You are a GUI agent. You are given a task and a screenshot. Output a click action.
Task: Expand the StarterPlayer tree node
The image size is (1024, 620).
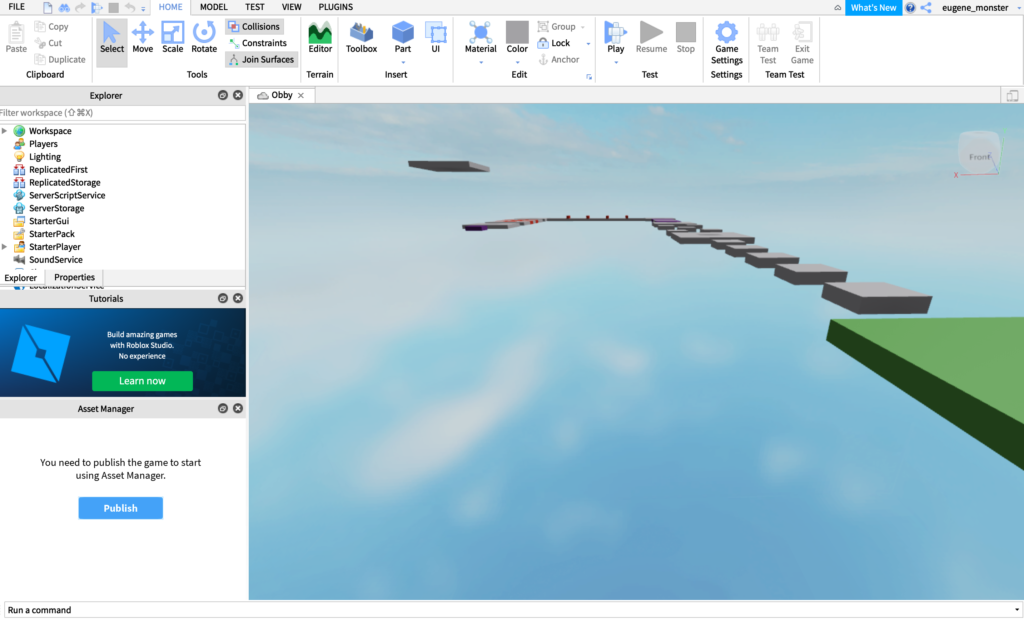pos(5,247)
